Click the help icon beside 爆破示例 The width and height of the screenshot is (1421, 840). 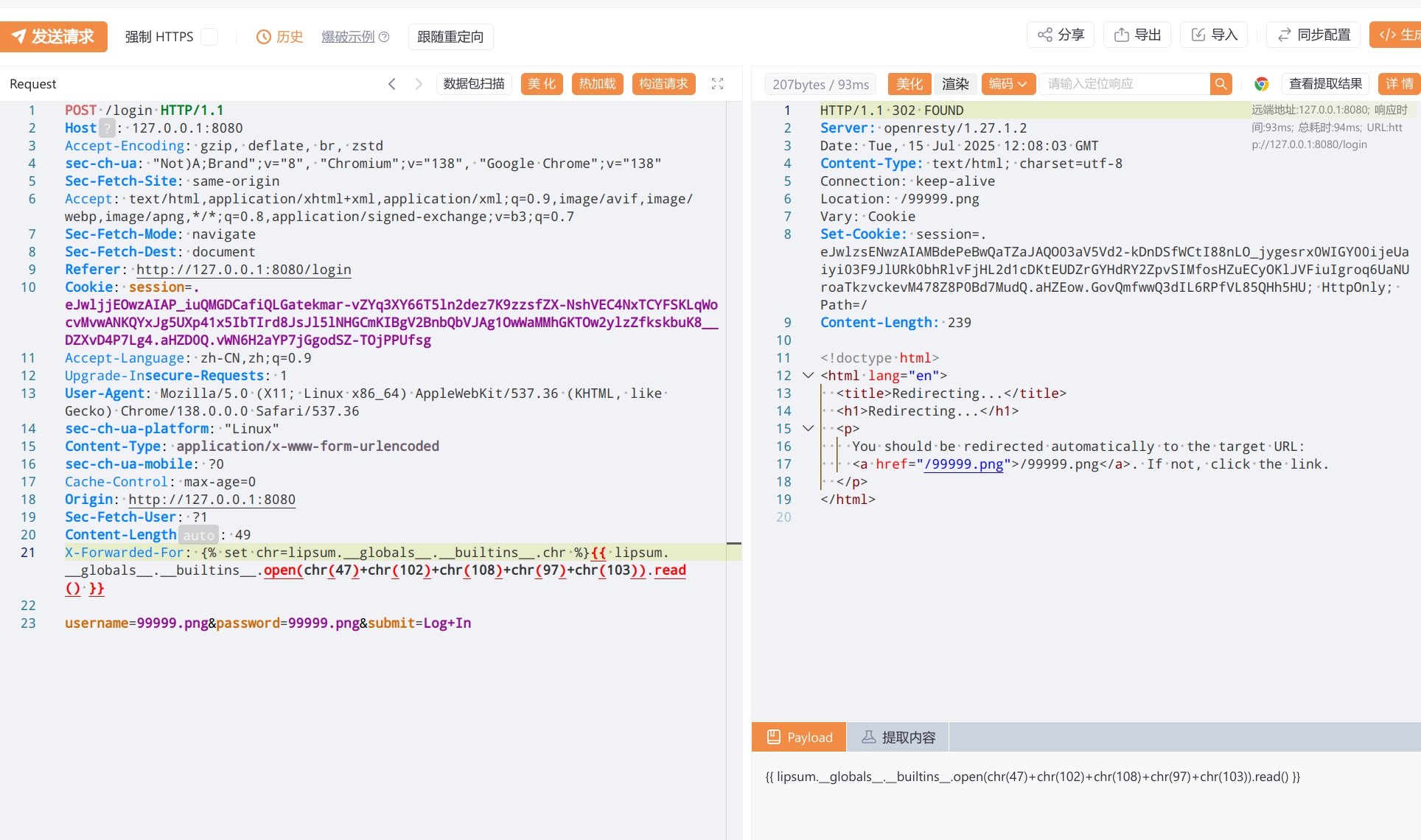coord(384,37)
